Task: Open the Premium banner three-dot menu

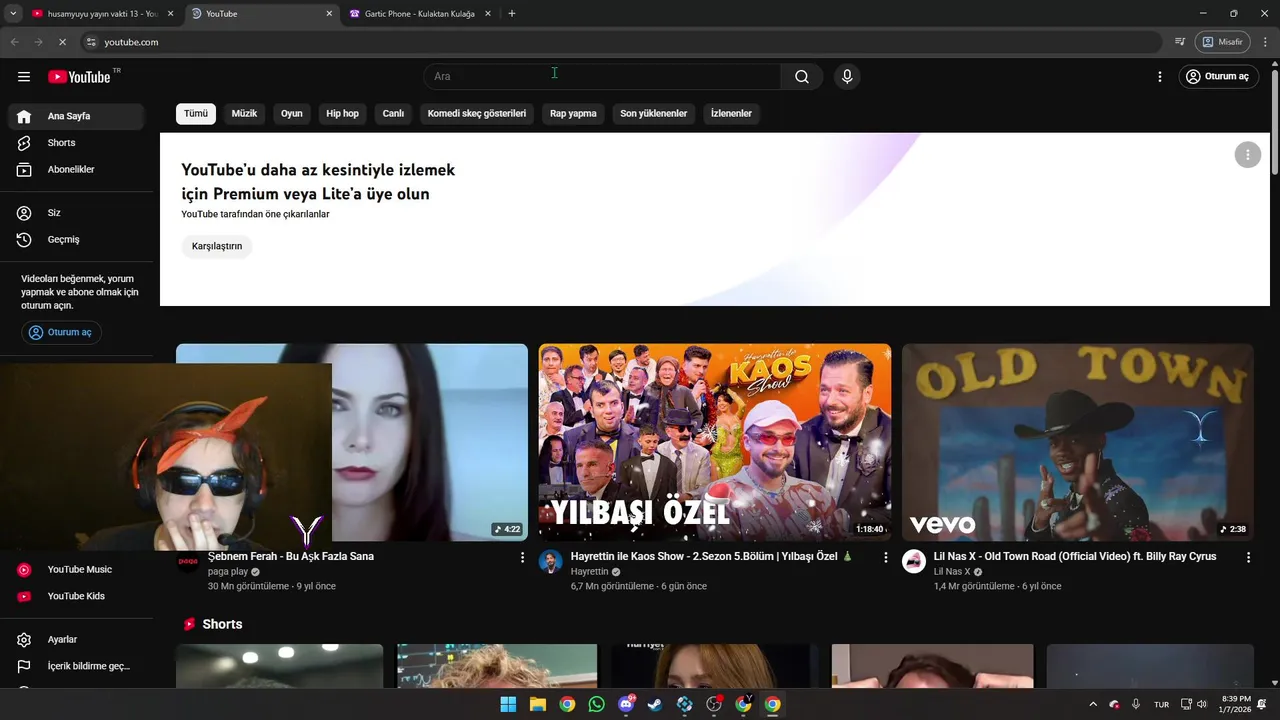Action: click(x=1247, y=155)
